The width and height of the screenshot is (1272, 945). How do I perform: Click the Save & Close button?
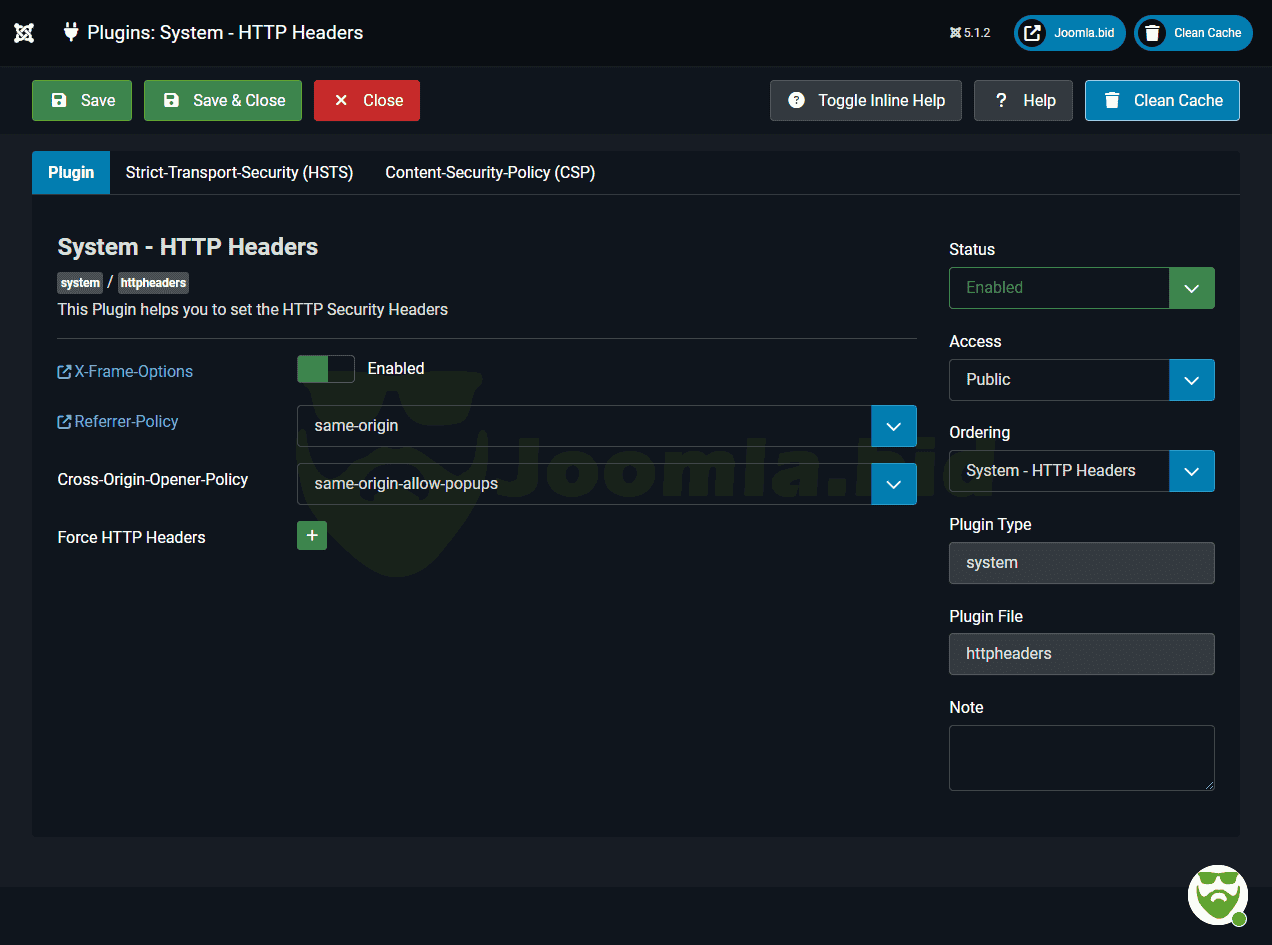[223, 101]
